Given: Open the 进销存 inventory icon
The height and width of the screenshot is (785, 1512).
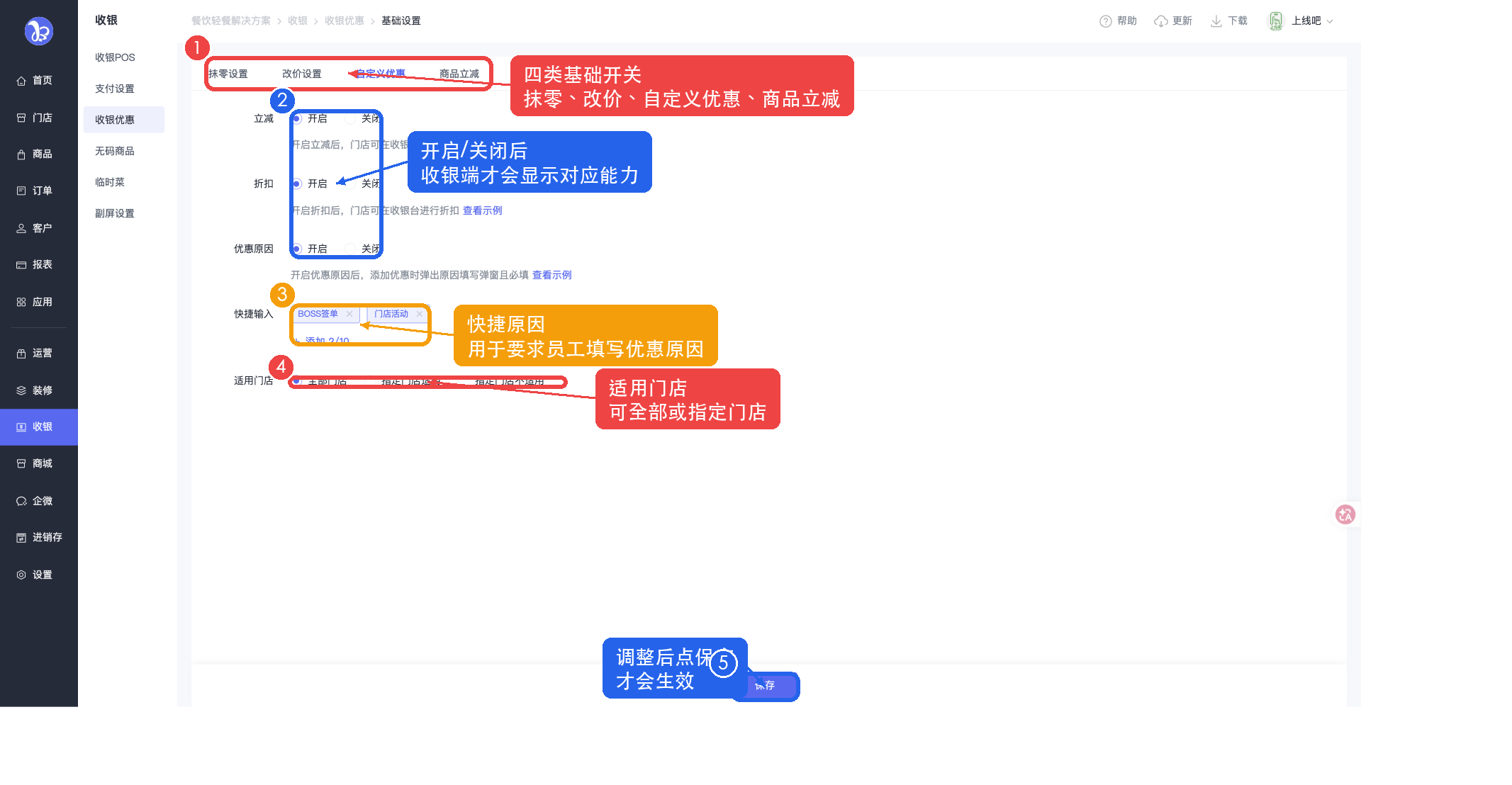Looking at the screenshot, I should coord(21,538).
